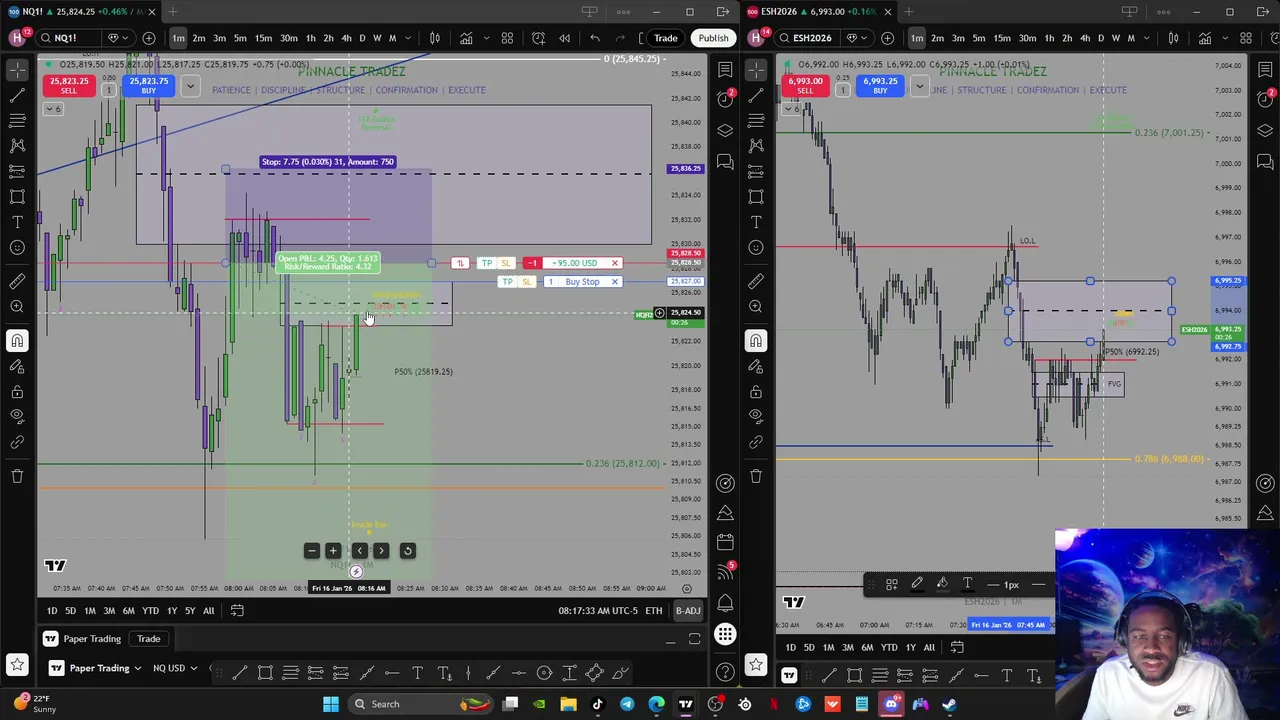Screen dimensions: 1280x720
Task: Click blue BUY 6,993.25 button in ESH2026
Action: (x=880, y=86)
